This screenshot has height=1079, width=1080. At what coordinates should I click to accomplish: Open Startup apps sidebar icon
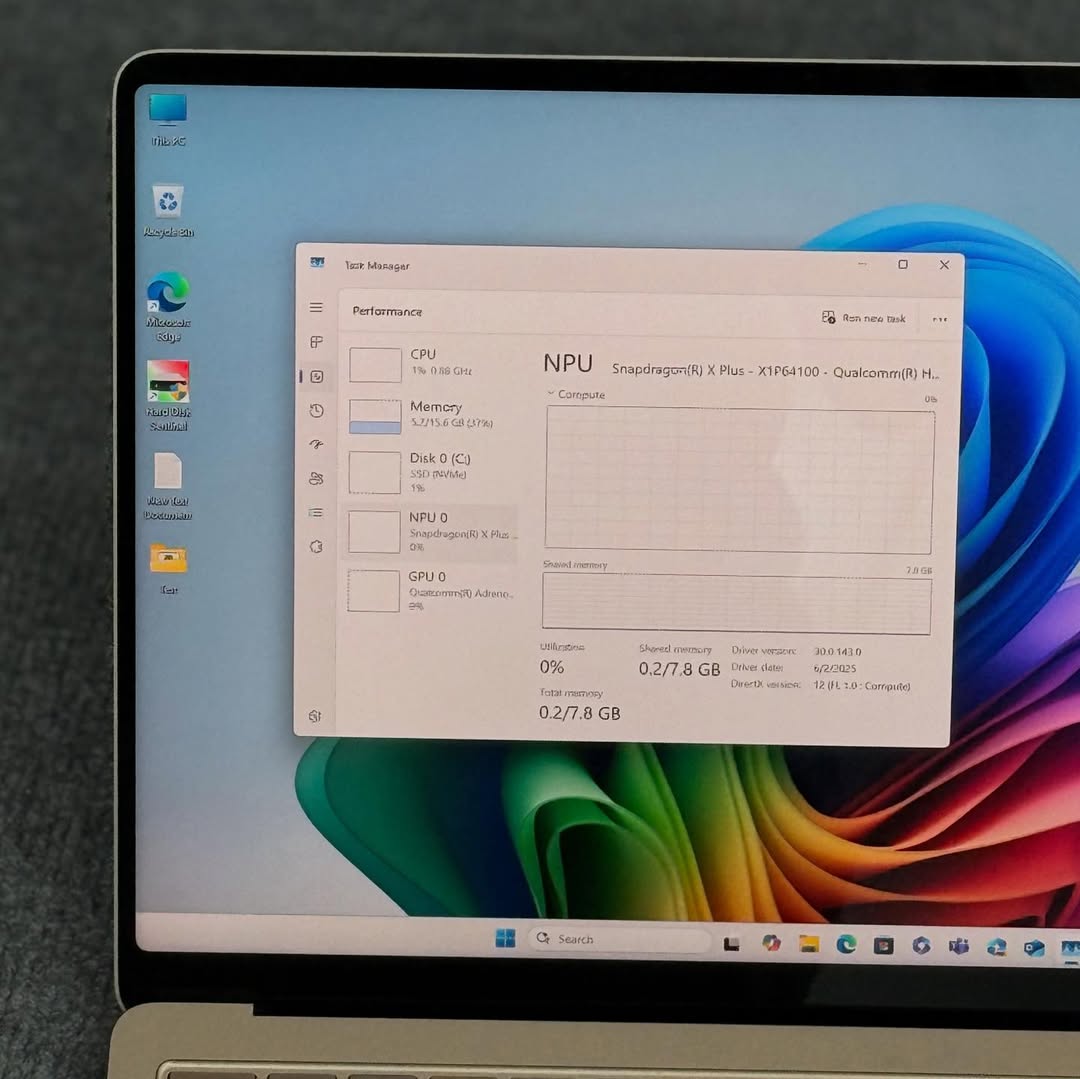point(316,445)
